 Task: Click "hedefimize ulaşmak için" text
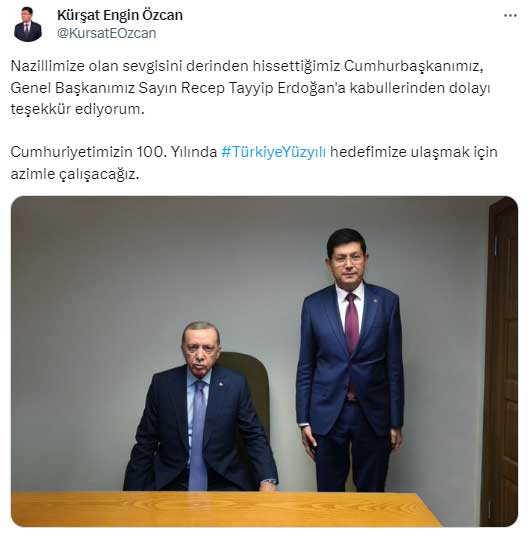[x=414, y=152]
